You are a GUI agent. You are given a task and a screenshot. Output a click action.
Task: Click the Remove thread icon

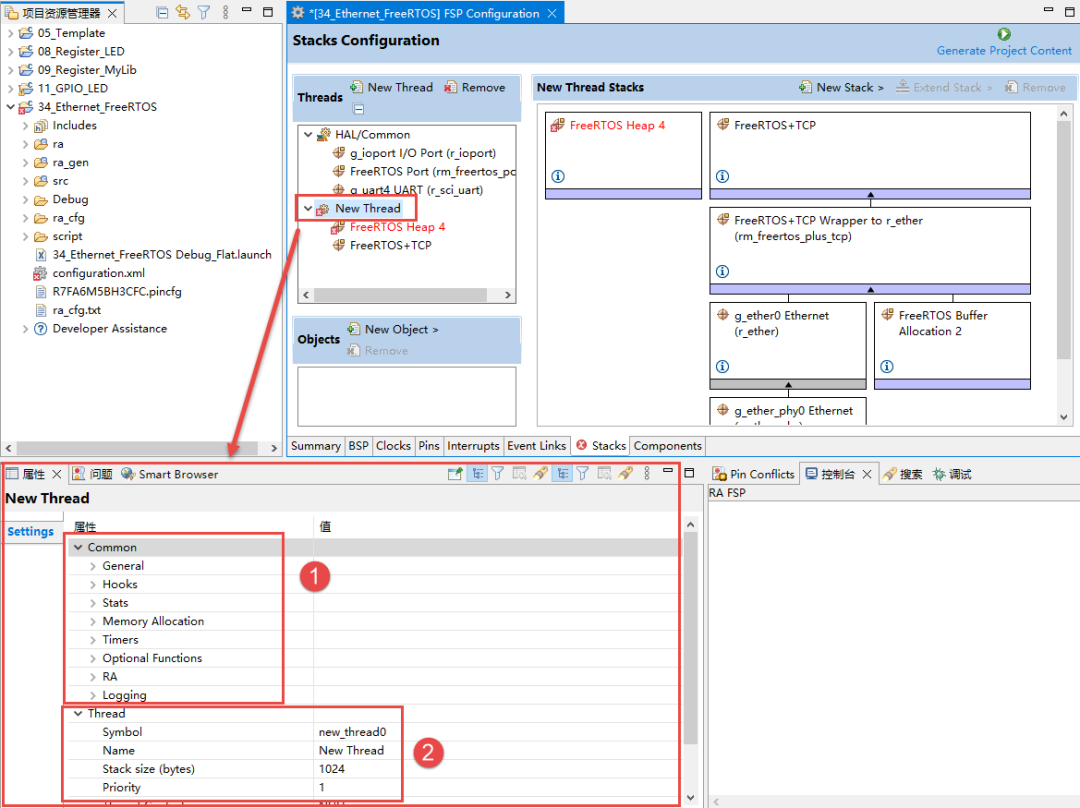coord(450,87)
